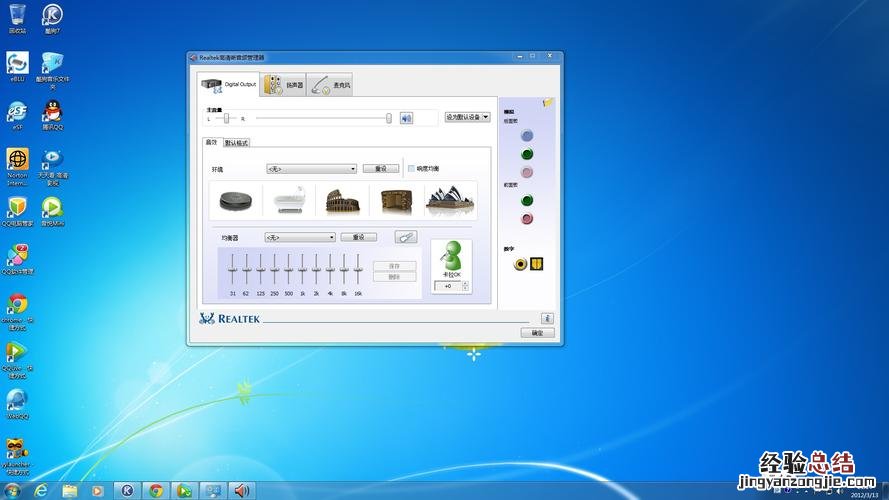This screenshot has width=889, height=500.
Task: Click the guitar icon next to equalizer reset
Action: (x=405, y=237)
